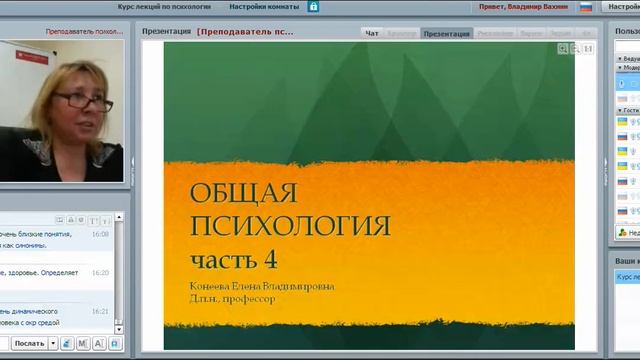Click the M button in the chat input bar
This screenshot has width=640, height=360.
[83, 344]
